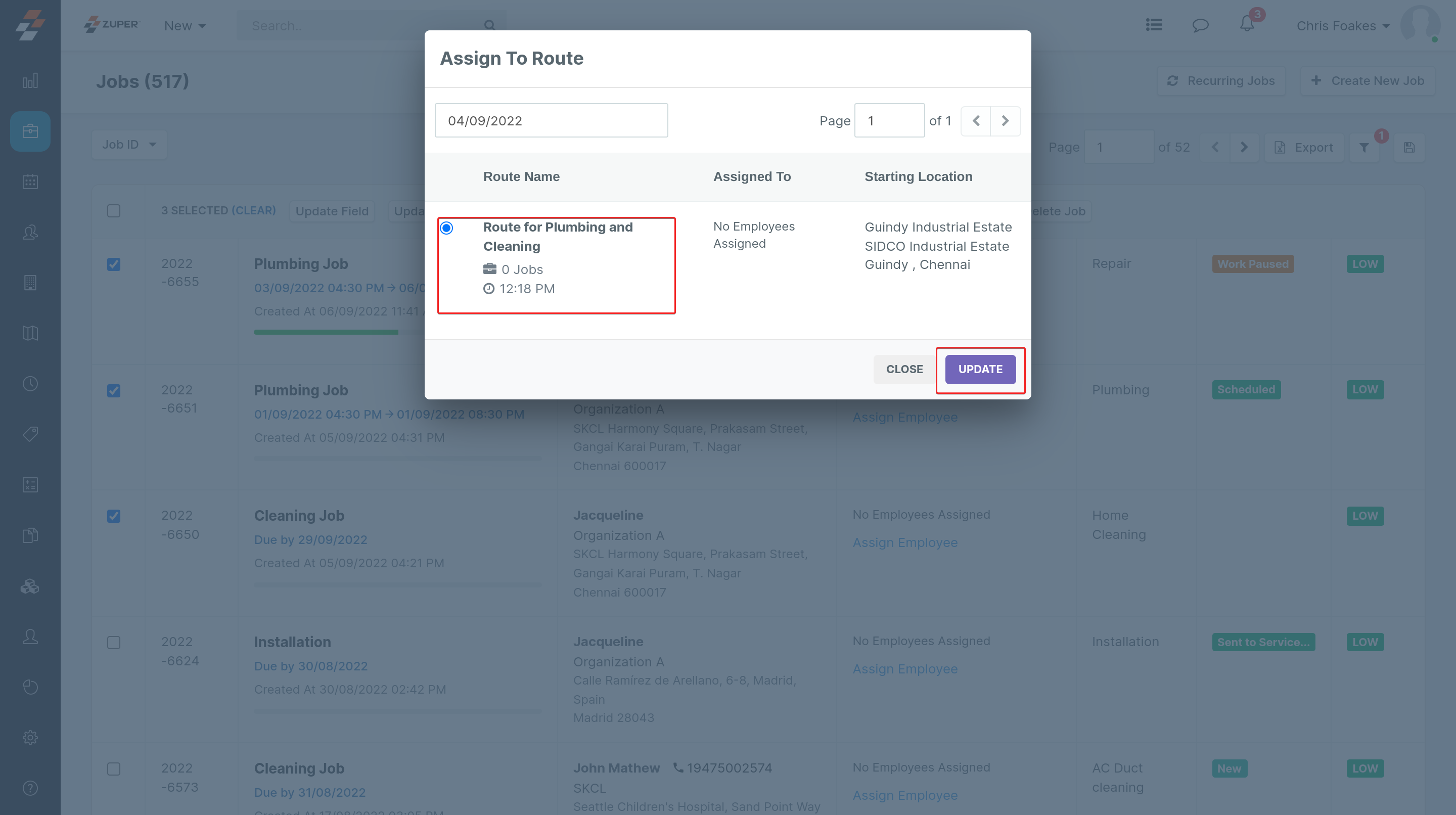Click the CLOSE button in dialog
1456x815 pixels.
point(904,369)
